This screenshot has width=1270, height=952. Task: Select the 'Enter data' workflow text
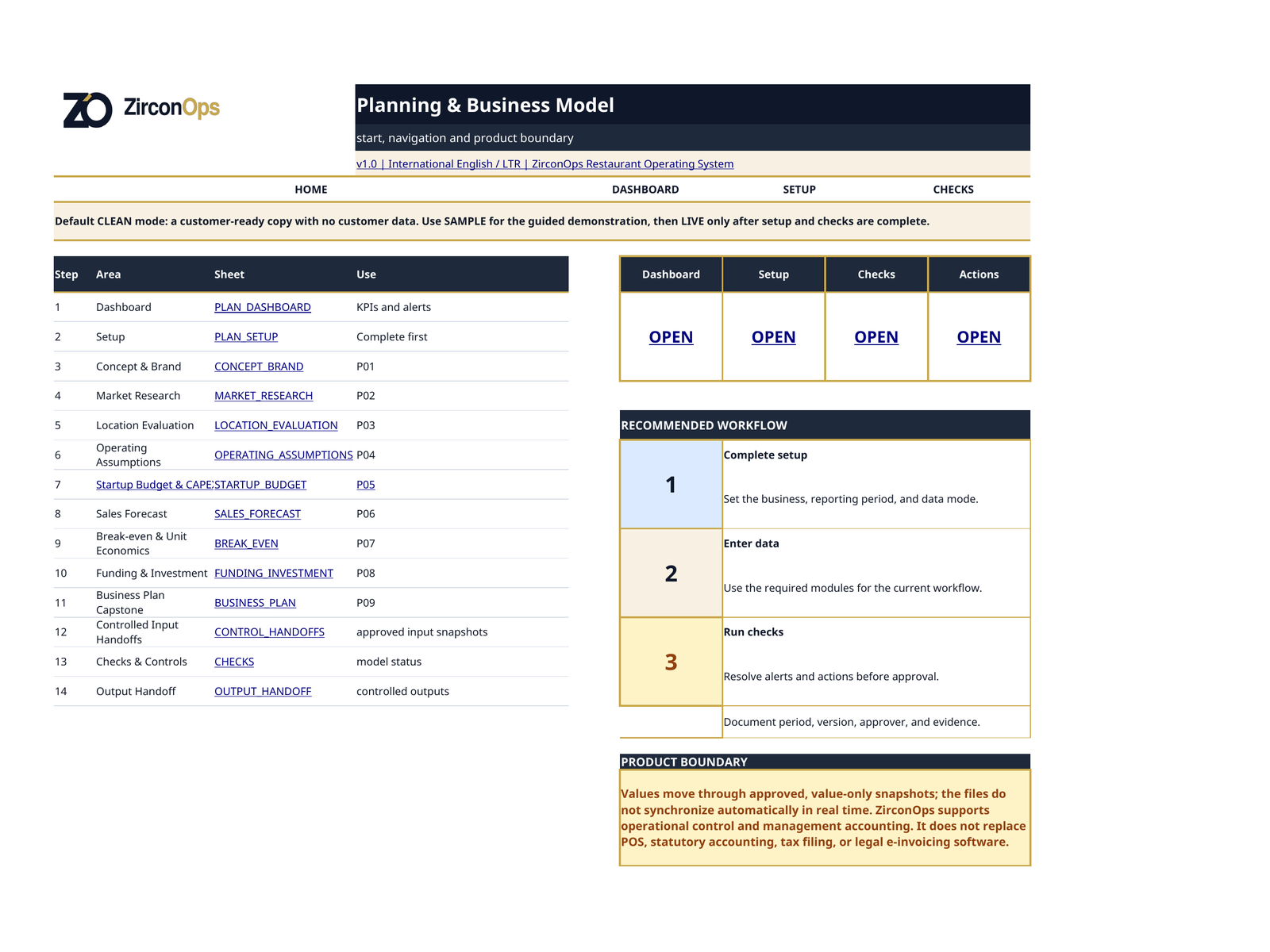point(751,543)
